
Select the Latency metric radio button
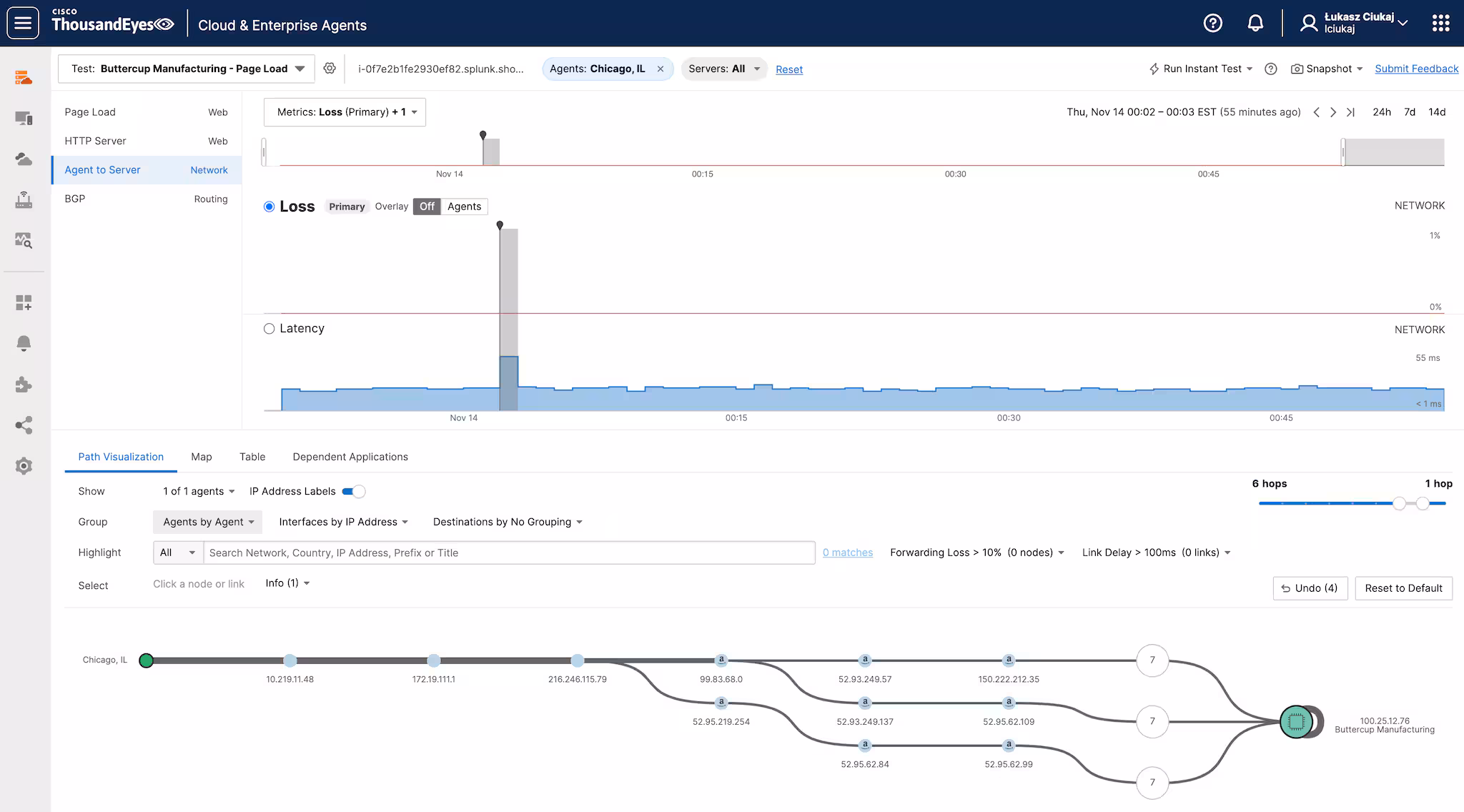point(269,329)
